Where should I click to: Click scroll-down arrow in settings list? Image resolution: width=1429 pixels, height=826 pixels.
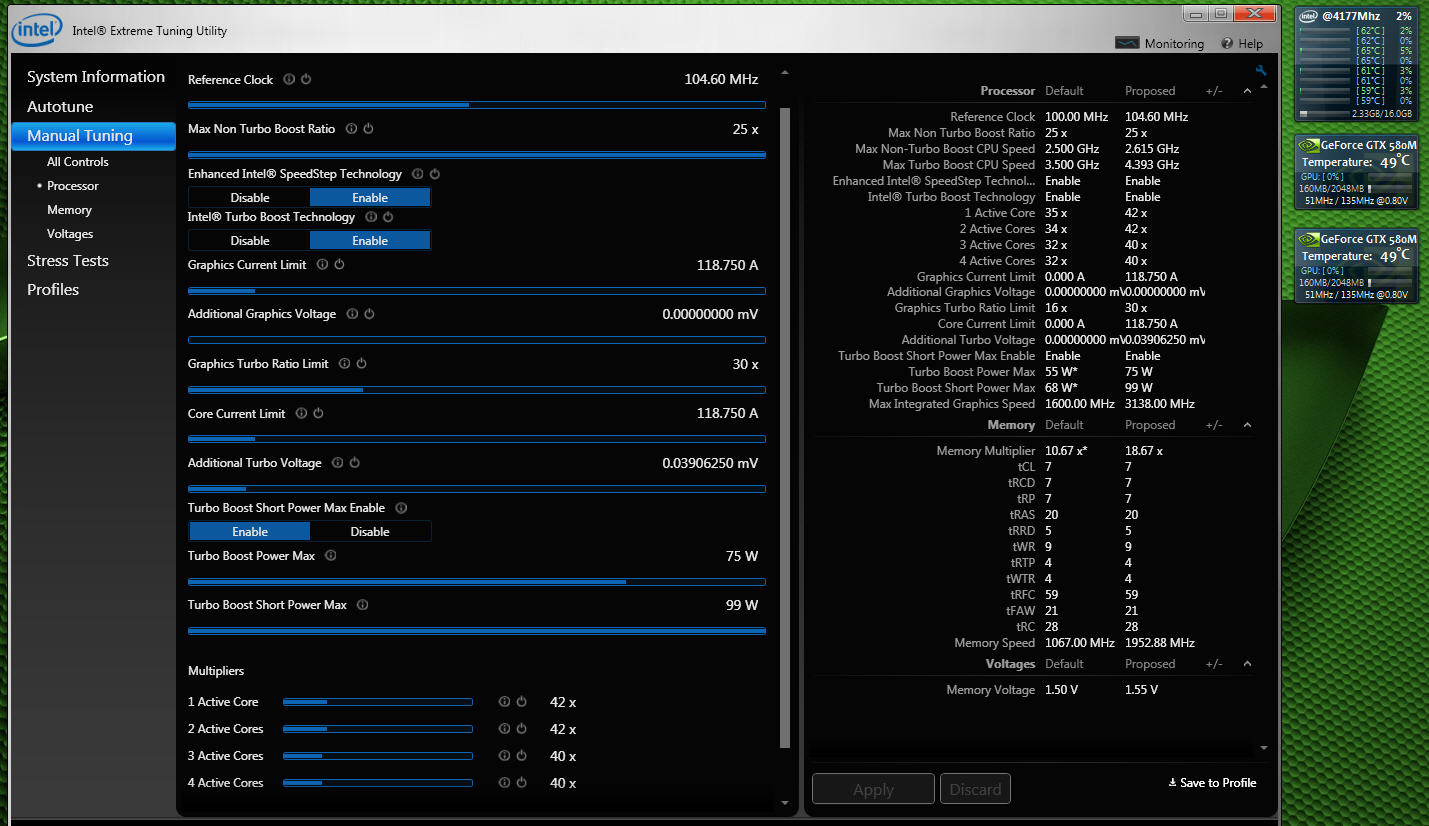(785, 802)
